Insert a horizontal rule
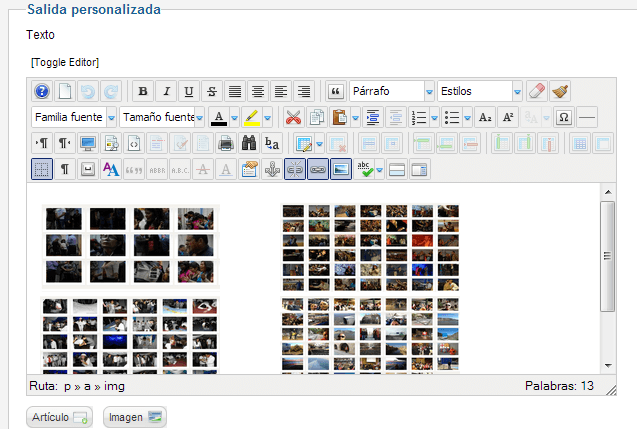This screenshot has height=429, width=637. (x=587, y=117)
